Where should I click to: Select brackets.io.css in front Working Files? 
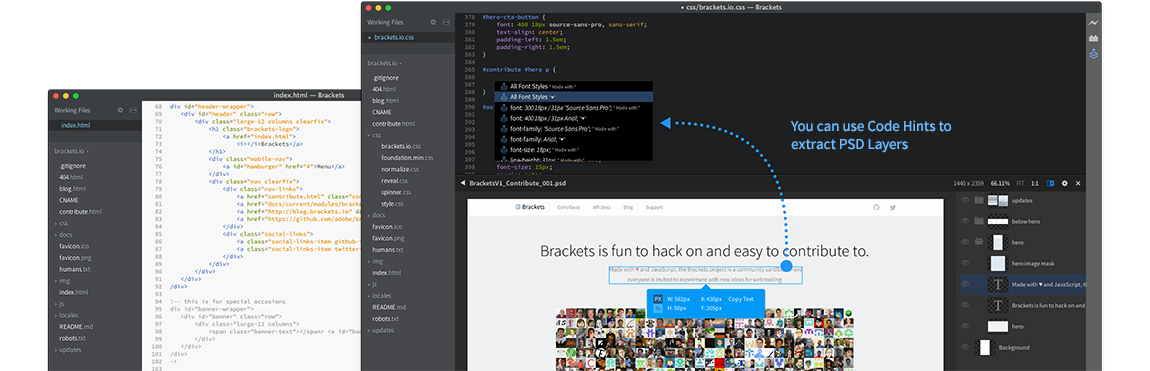click(x=408, y=37)
